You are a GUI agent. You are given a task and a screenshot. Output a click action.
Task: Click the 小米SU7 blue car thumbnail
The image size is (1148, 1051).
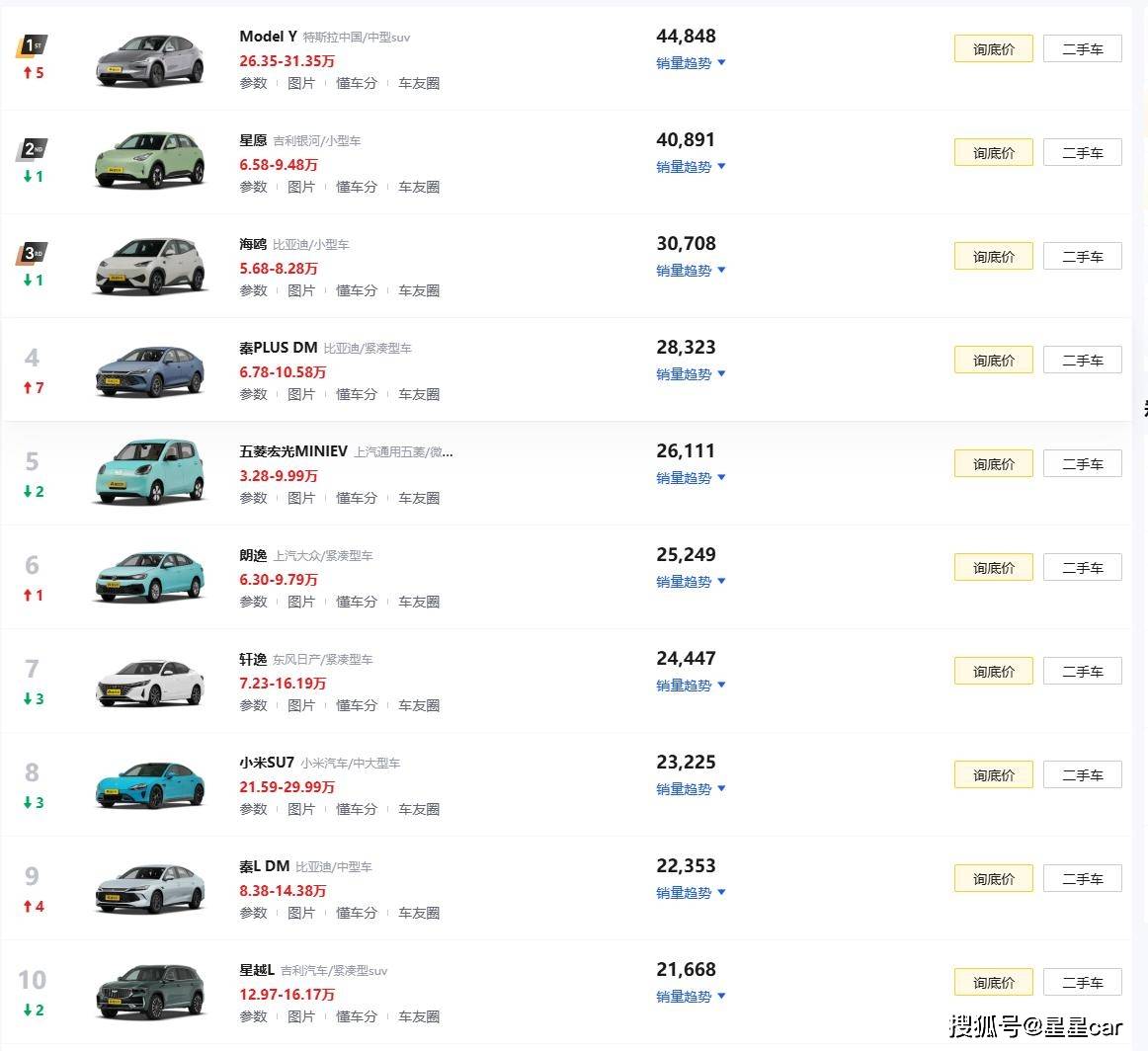pos(150,782)
